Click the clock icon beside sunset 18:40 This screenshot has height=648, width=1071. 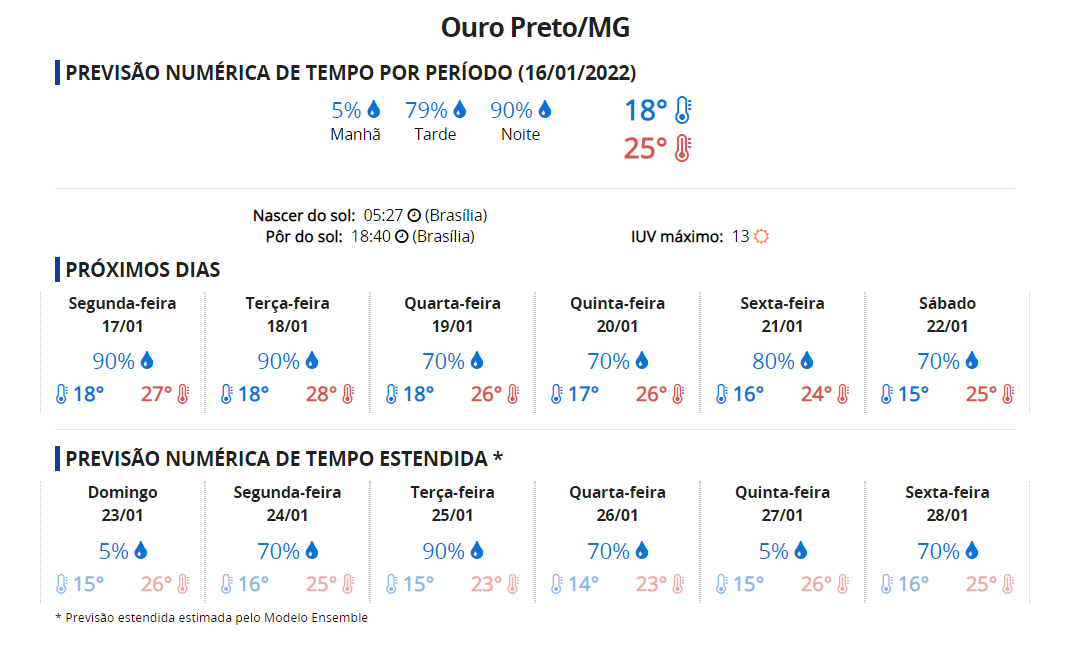(402, 236)
